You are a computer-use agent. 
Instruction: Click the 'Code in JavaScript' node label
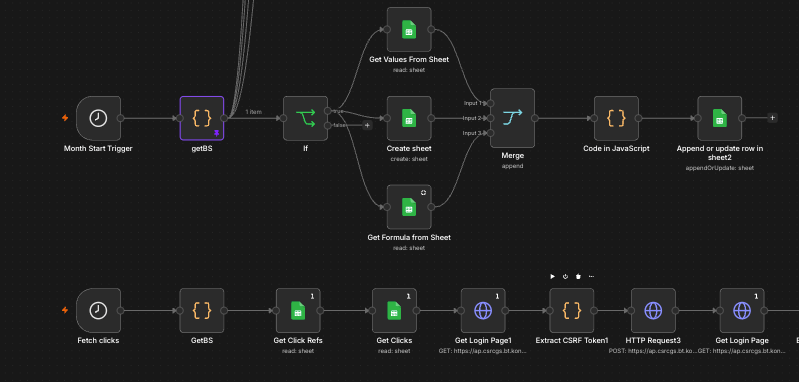[x=616, y=149]
